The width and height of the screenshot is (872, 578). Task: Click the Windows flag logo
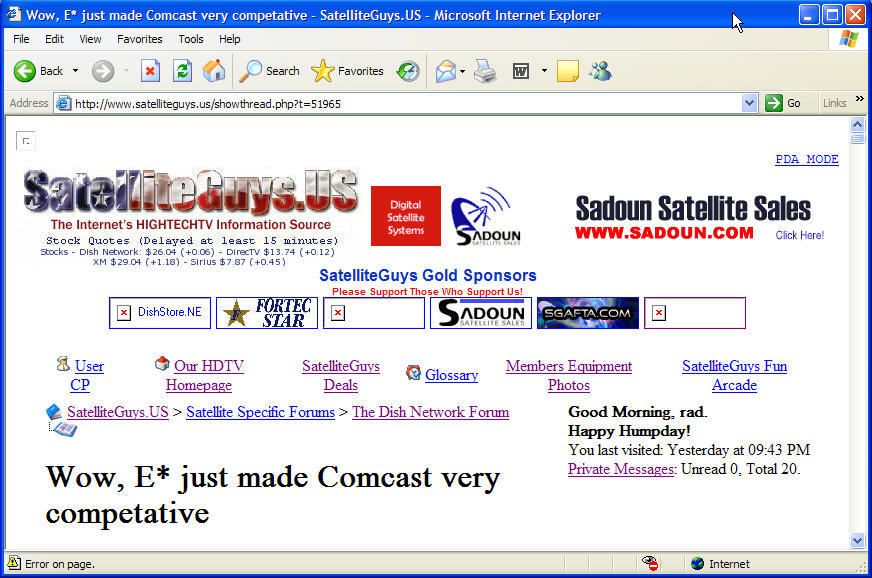849,39
